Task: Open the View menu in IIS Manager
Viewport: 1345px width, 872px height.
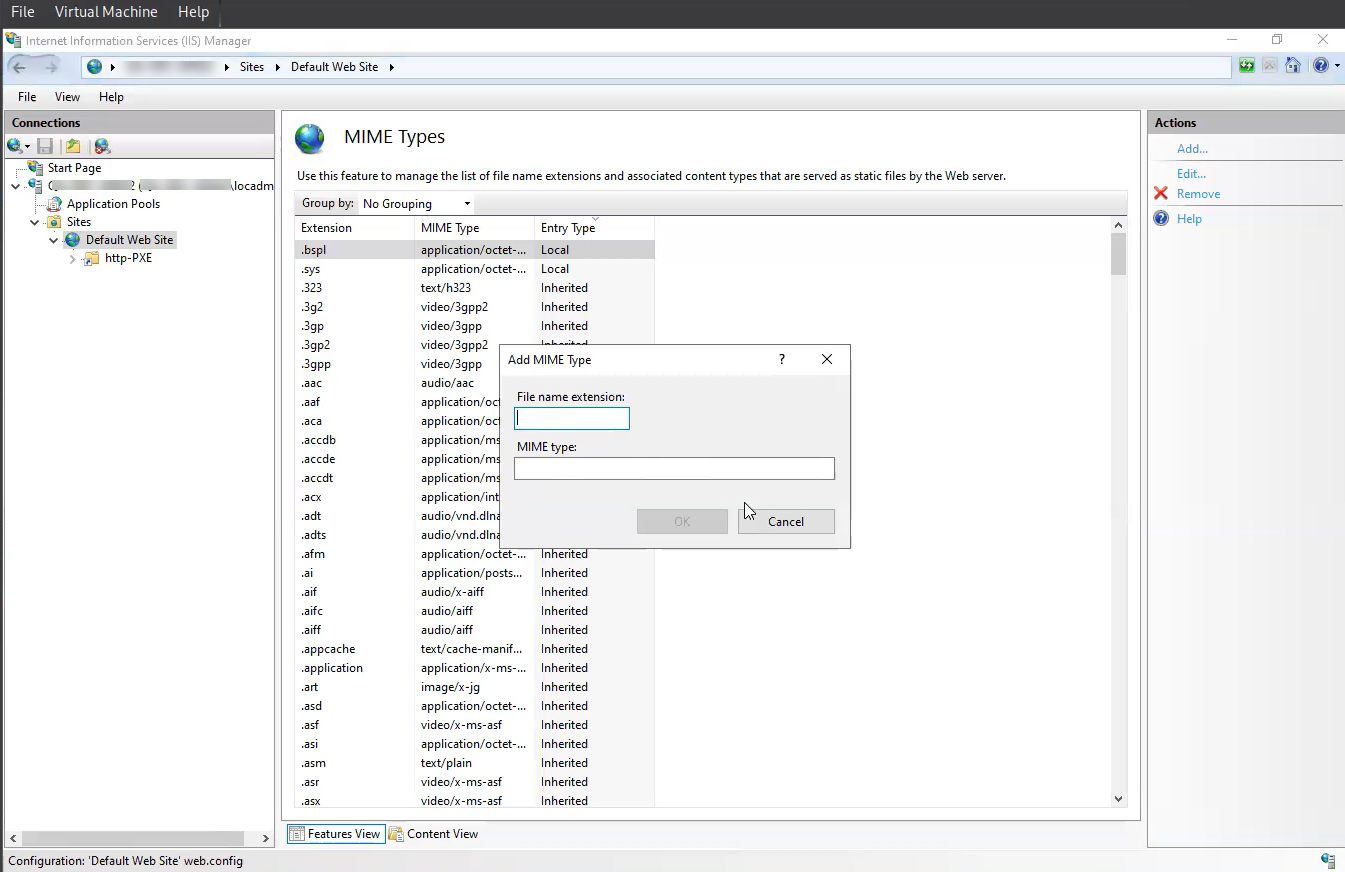Action: tap(67, 97)
